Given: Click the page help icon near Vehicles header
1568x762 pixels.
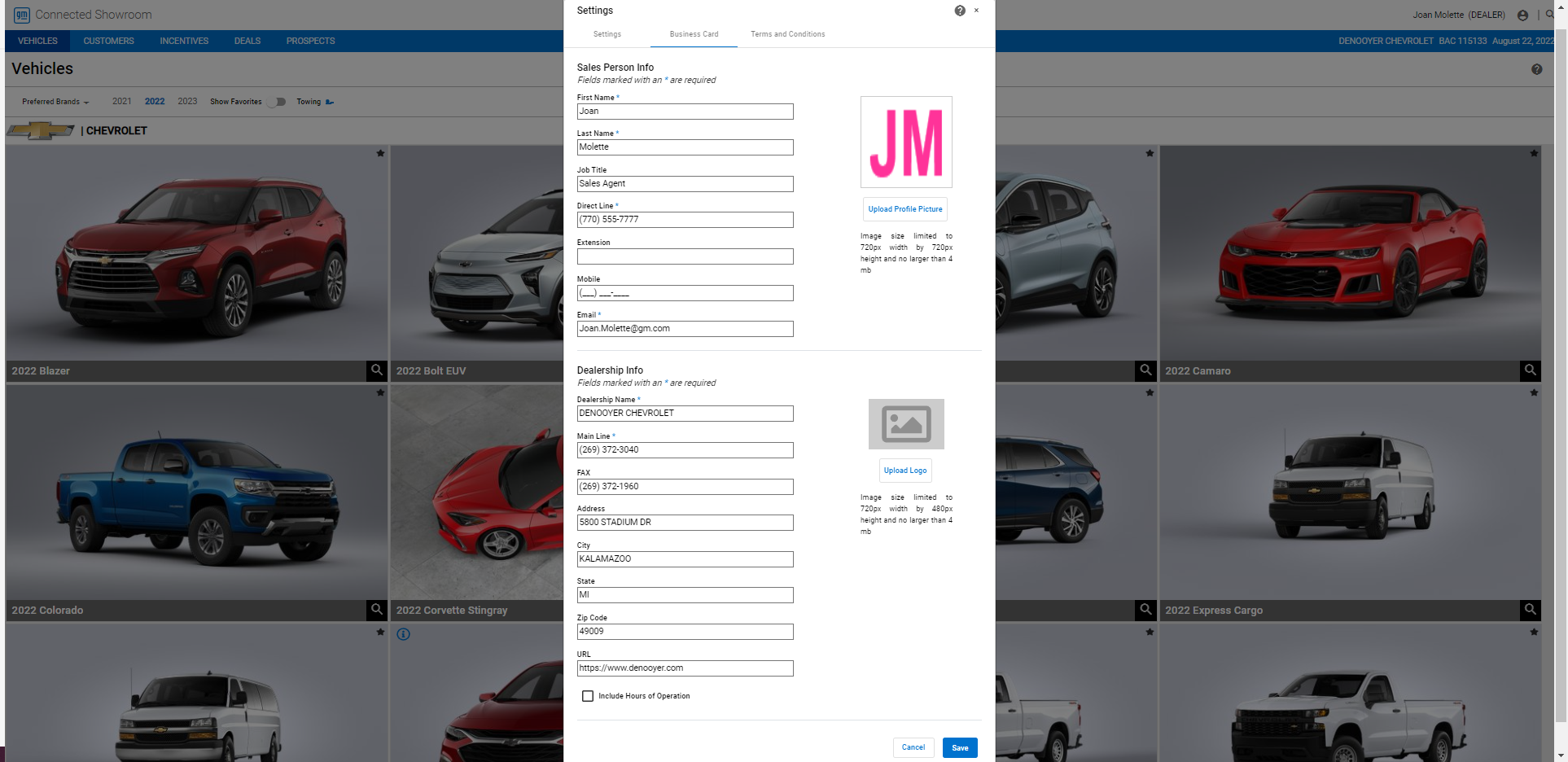Looking at the screenshot, I should tap(1536, 69).
